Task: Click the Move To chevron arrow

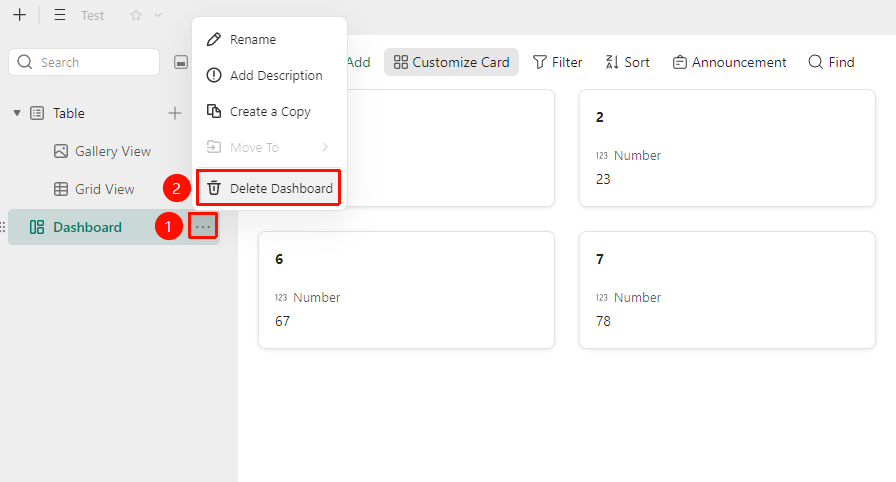Action: (x=325, y=147)
